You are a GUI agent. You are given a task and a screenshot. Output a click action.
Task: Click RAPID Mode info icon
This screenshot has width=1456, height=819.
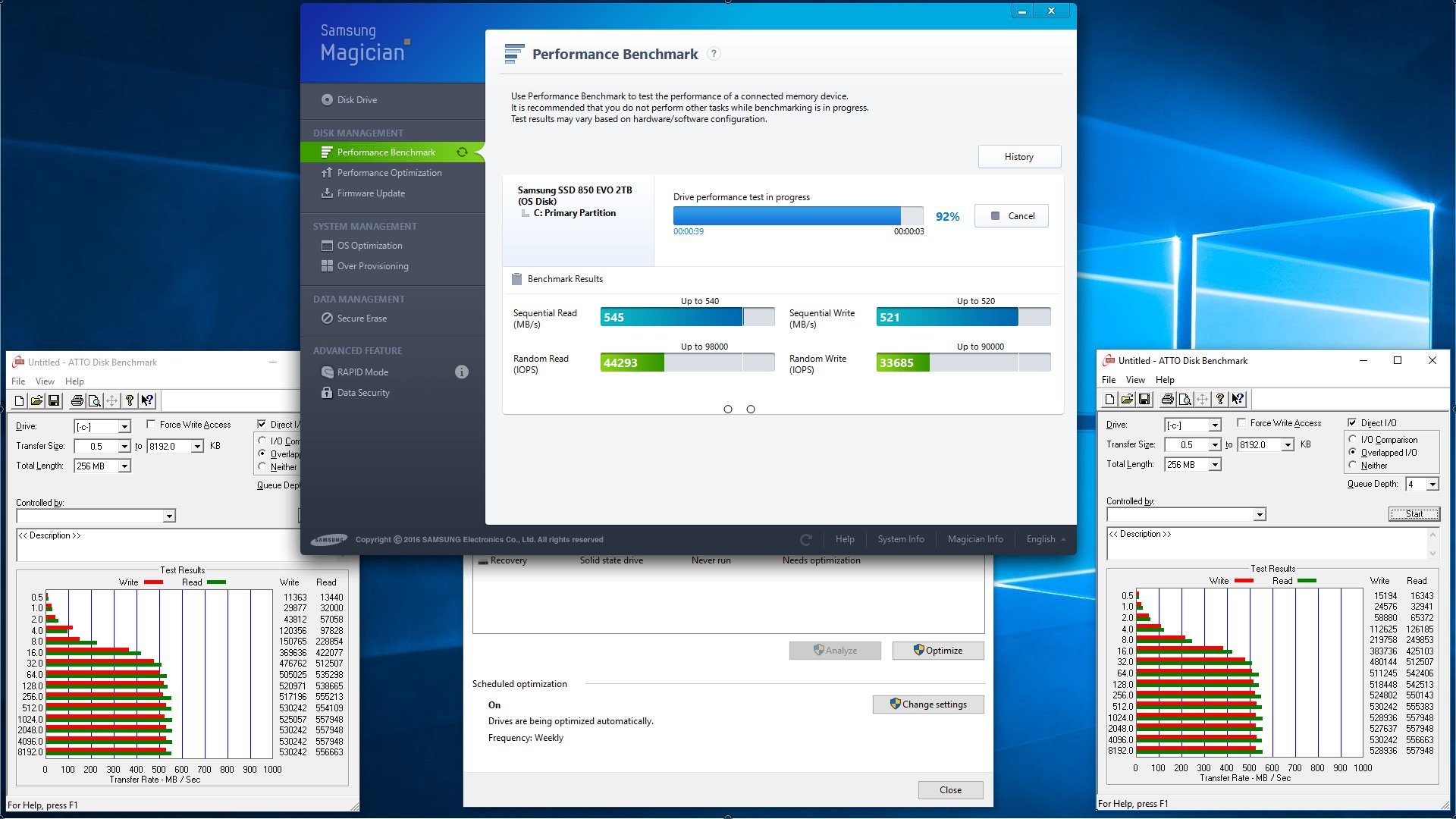point(461,372)
